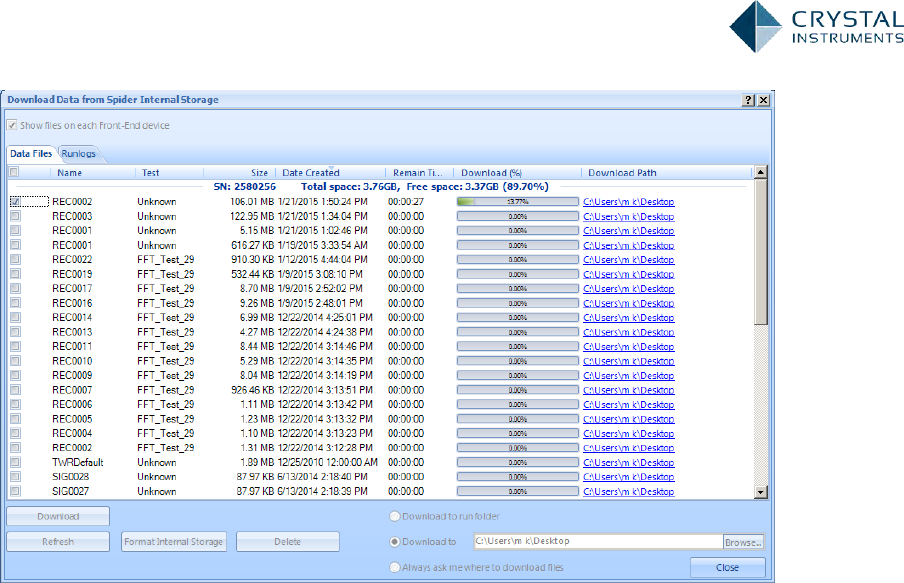Select the REC0006 file name
The height and width of the screenshot is (583, 904).
pyautogui.click(x=72, y=404)
